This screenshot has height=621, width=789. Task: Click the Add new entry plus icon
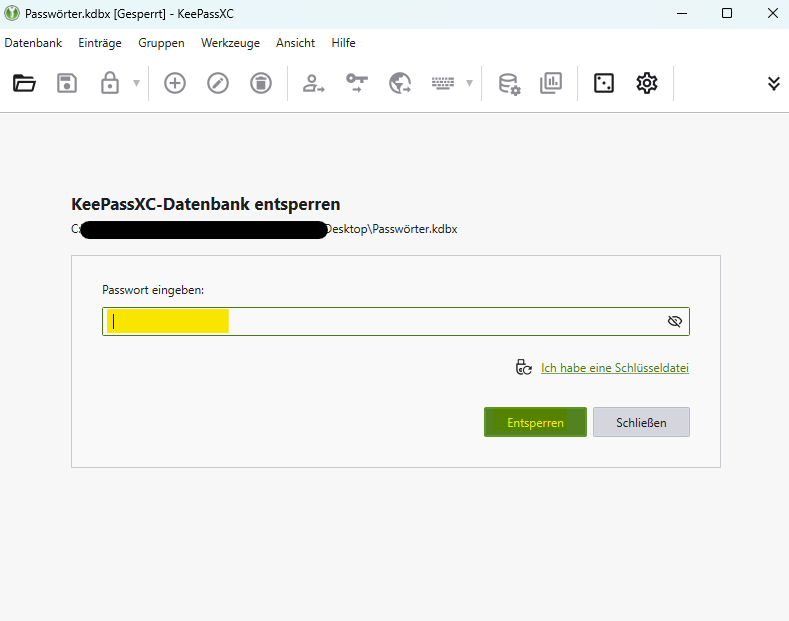tap(175, 83)
